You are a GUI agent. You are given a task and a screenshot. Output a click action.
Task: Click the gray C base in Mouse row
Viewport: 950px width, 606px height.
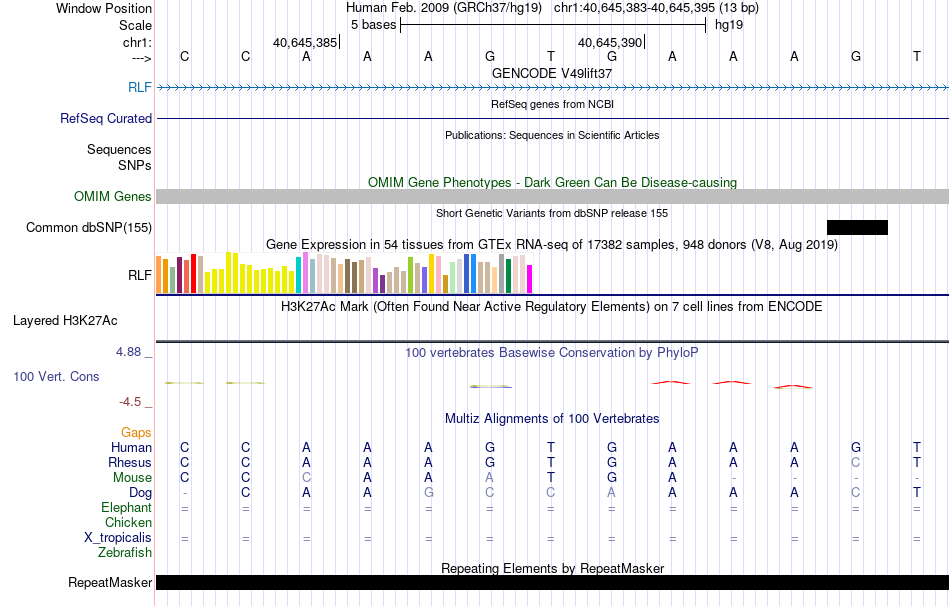pyautogui.click(x=306, y=478)
